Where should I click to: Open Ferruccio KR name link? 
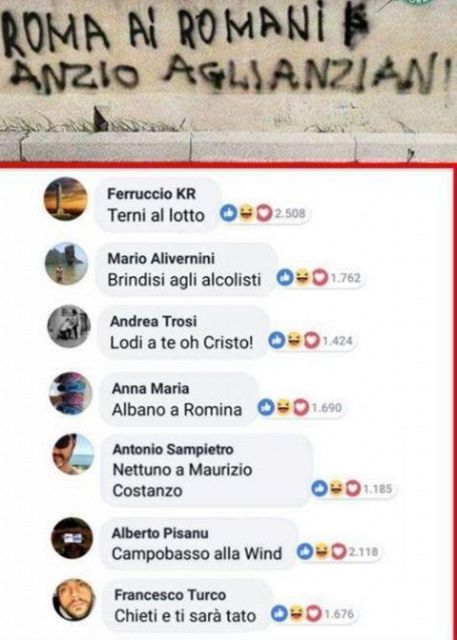pyautogui.click(x=151, y=194)
